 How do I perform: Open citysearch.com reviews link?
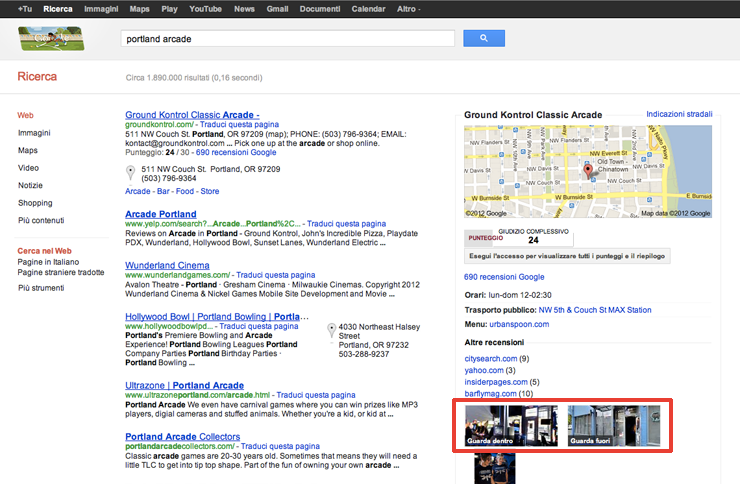491,359
